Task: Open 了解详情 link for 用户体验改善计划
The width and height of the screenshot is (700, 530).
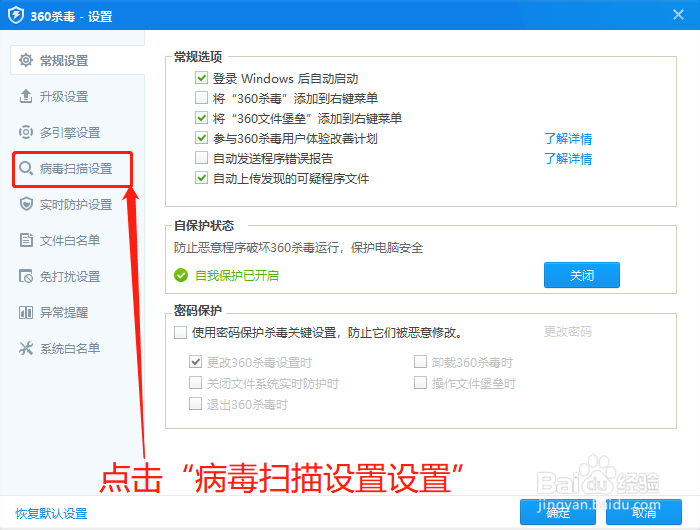Action: (568, 138)
